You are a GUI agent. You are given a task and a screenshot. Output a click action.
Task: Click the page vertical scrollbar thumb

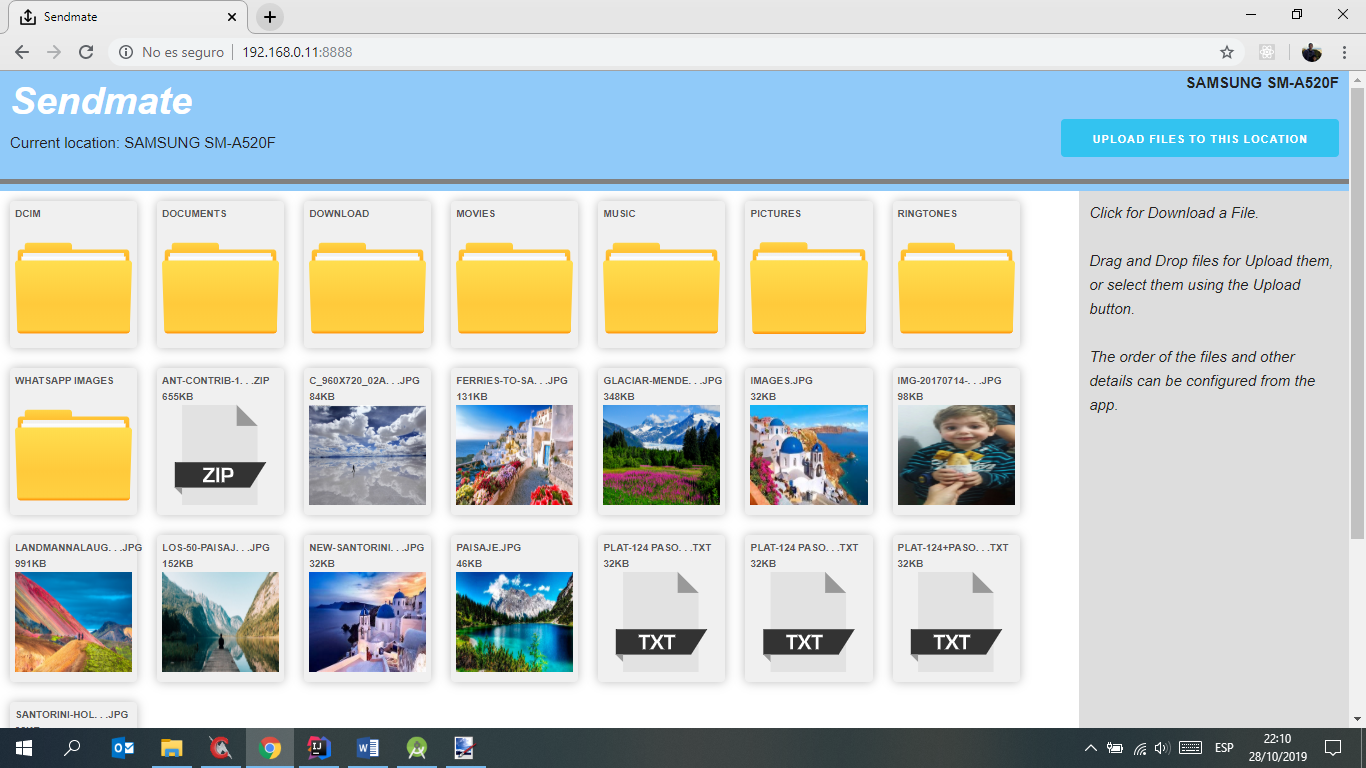tap(1357, 315)
